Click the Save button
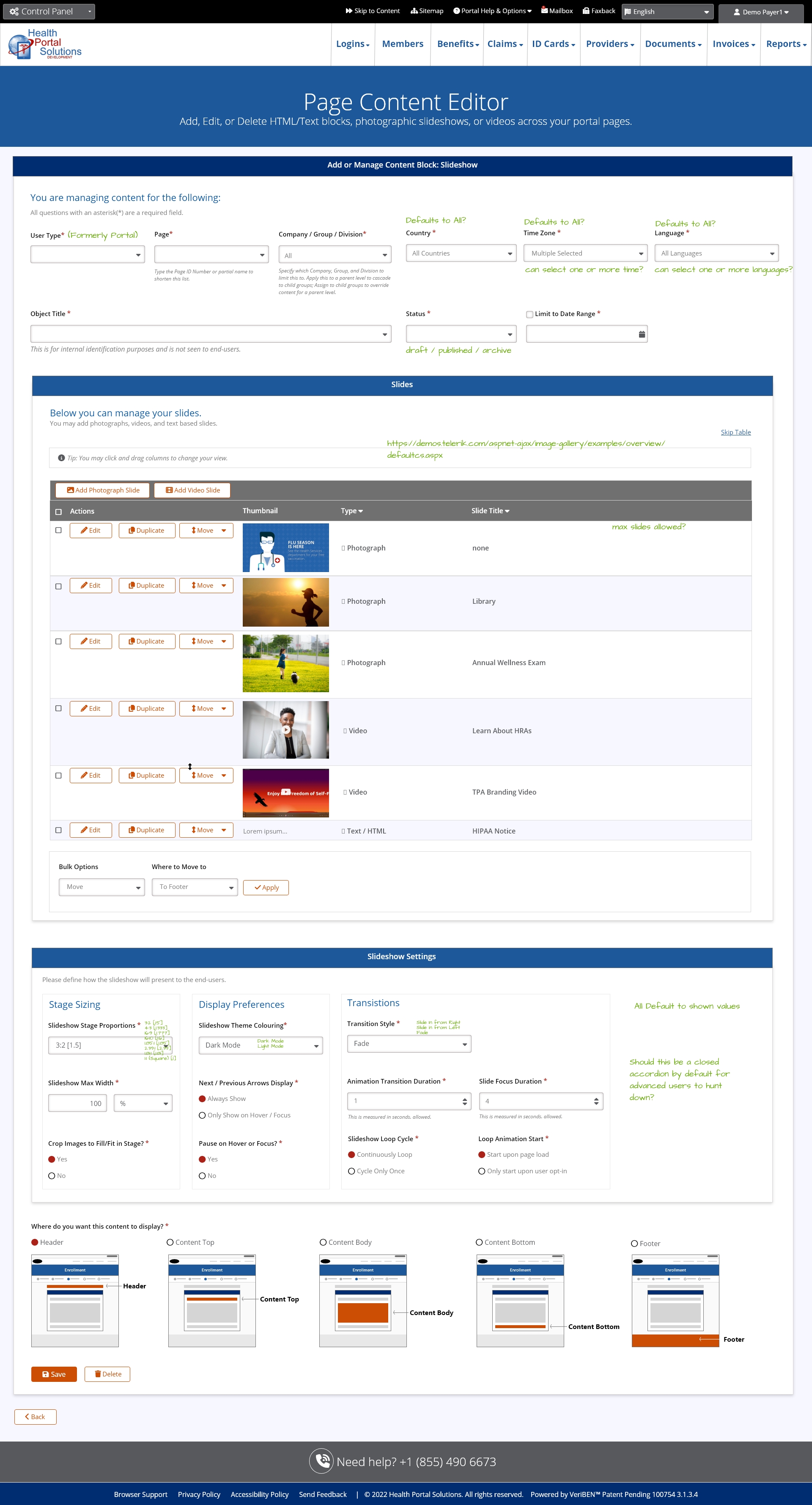The image size is (812, 1505). point(54,1374)
